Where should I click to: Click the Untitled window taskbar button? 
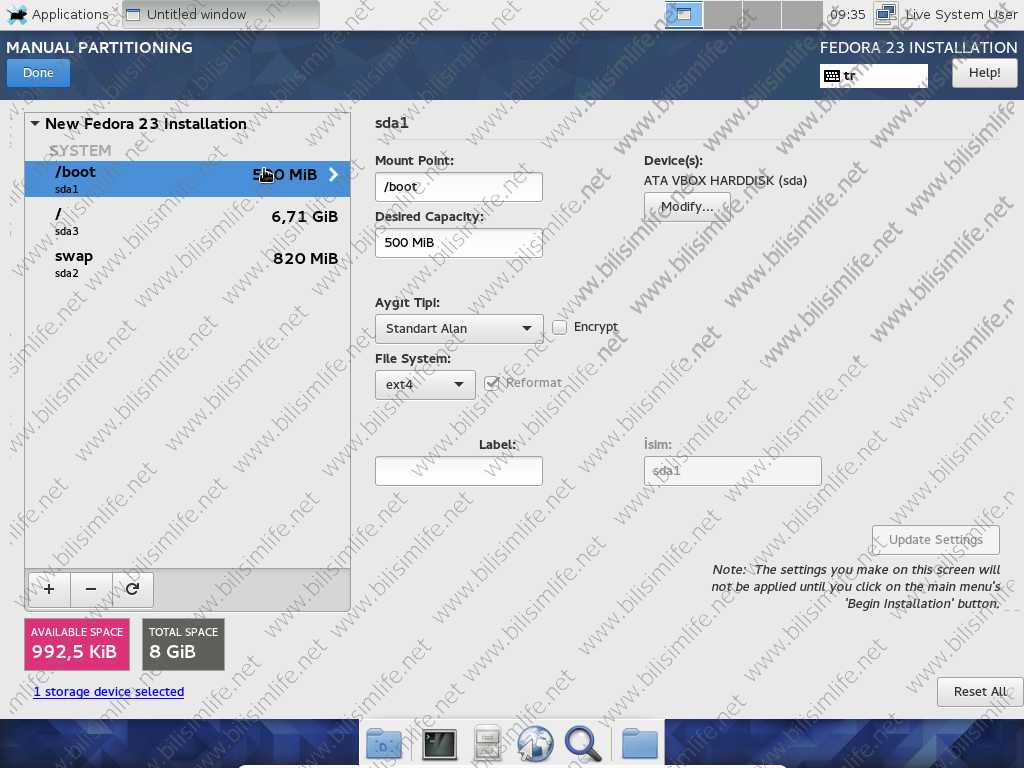(x=221, y=14)
